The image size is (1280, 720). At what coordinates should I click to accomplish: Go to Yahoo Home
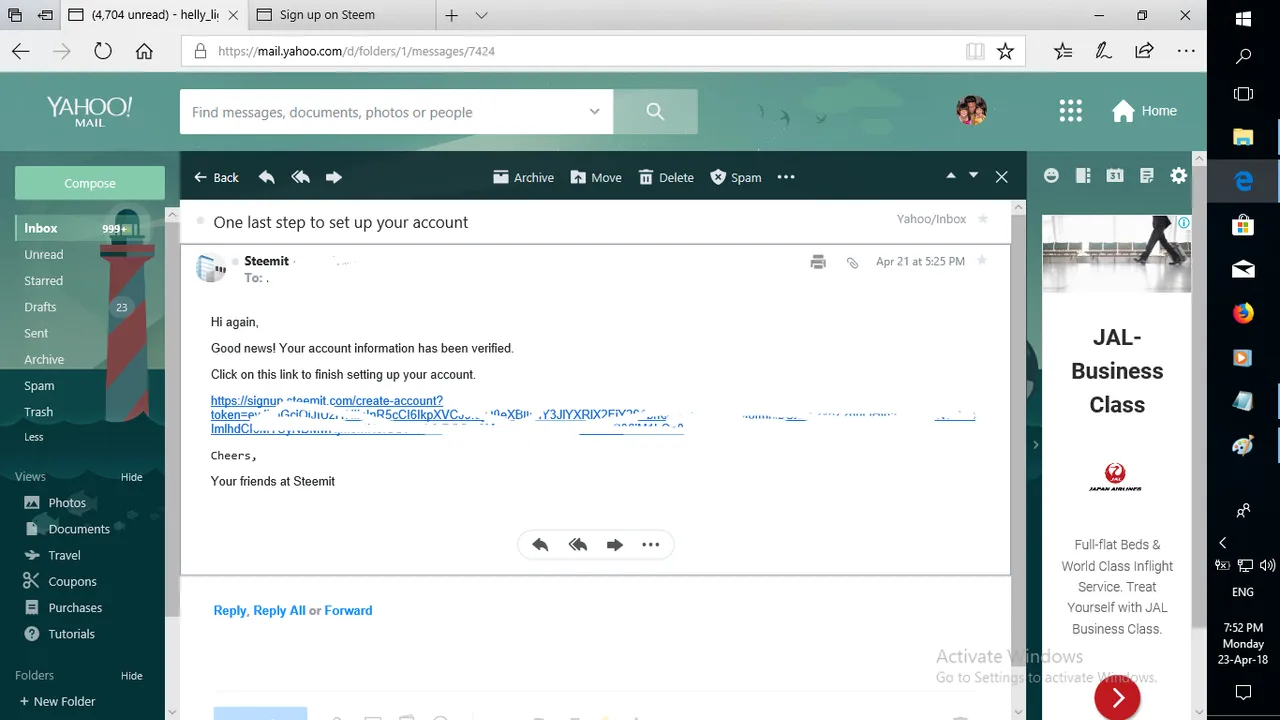[x=1145, y=111]
